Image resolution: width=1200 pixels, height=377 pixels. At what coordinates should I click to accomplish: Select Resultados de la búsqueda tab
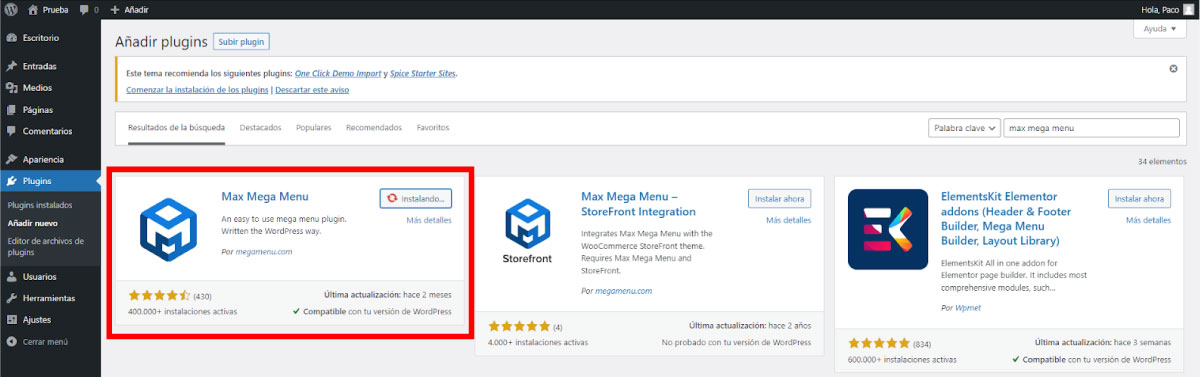(176, 128)
